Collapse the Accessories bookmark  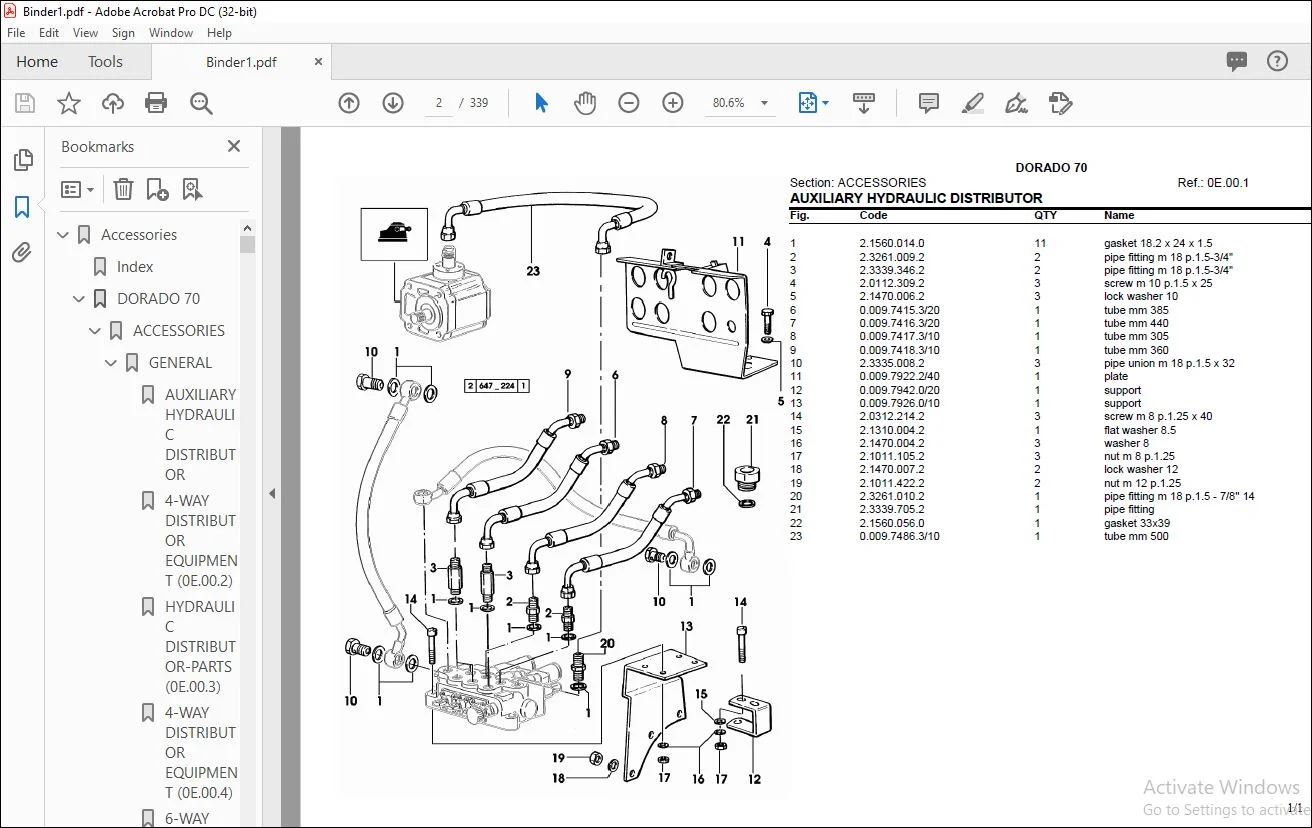click(x=64, y=235)
